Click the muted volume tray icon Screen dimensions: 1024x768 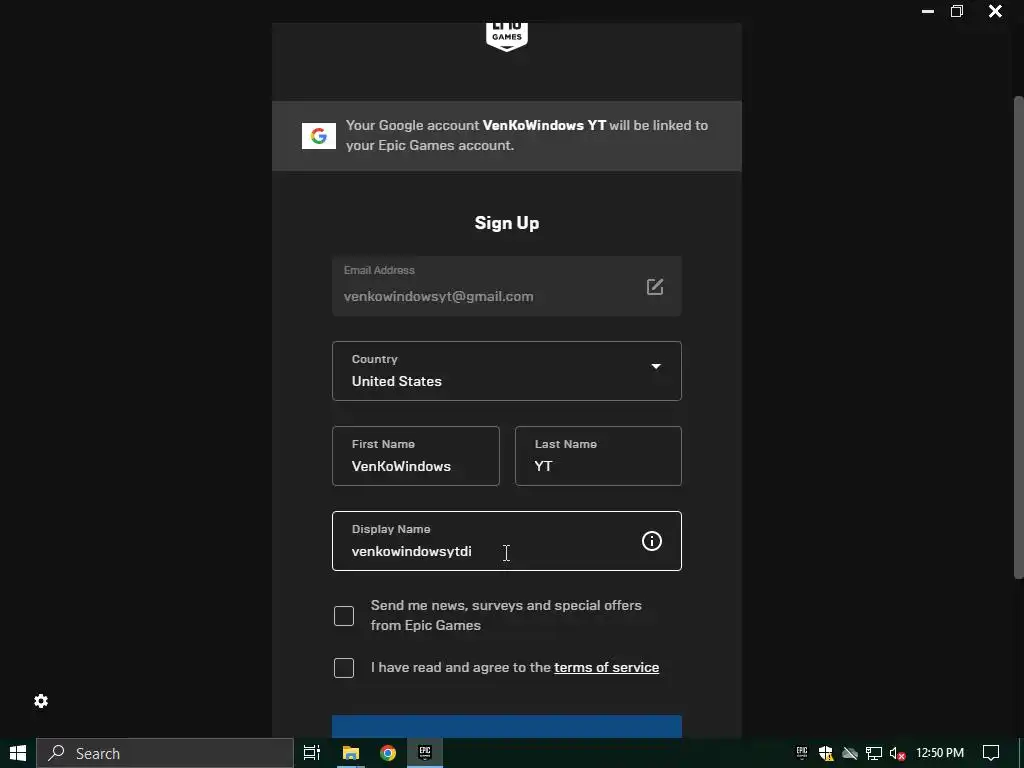[897, 753]
